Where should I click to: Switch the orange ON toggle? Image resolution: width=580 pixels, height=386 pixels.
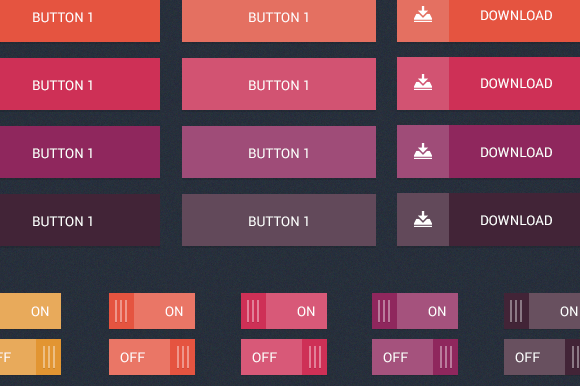[x=152, y=311]
